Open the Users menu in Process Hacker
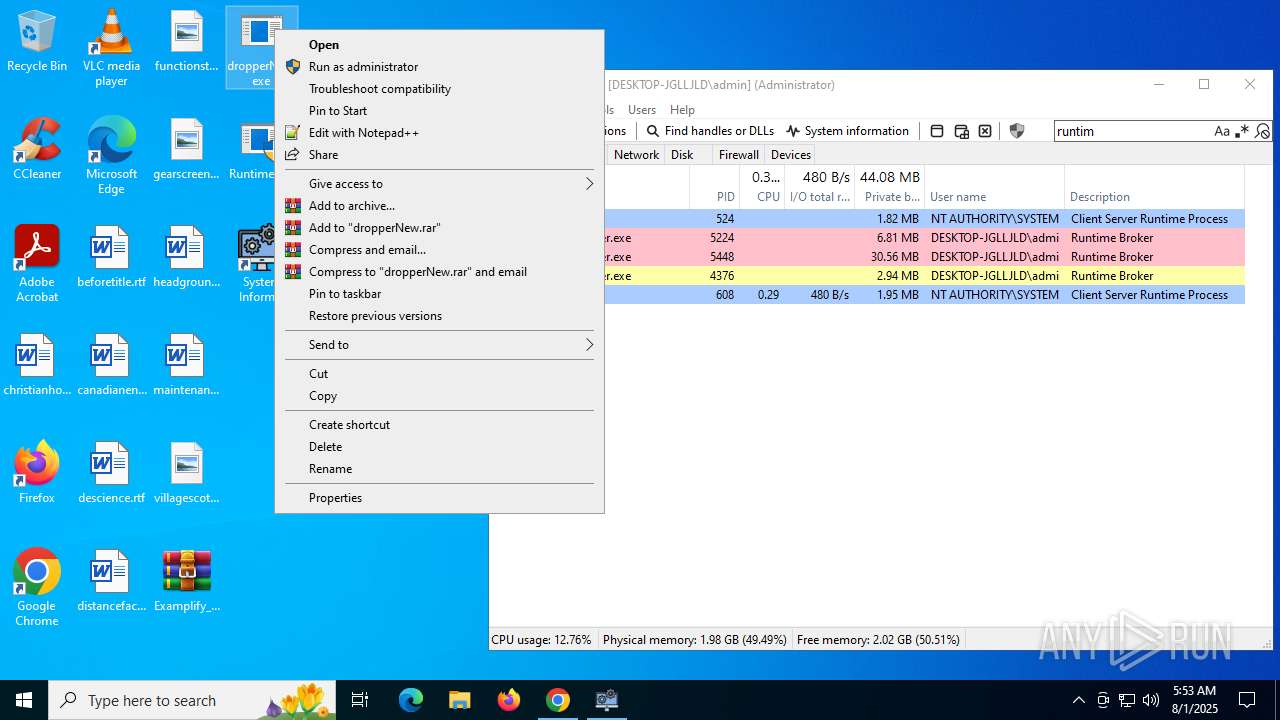The height and width of the screenshot is (720, 1280). (642, 110)
